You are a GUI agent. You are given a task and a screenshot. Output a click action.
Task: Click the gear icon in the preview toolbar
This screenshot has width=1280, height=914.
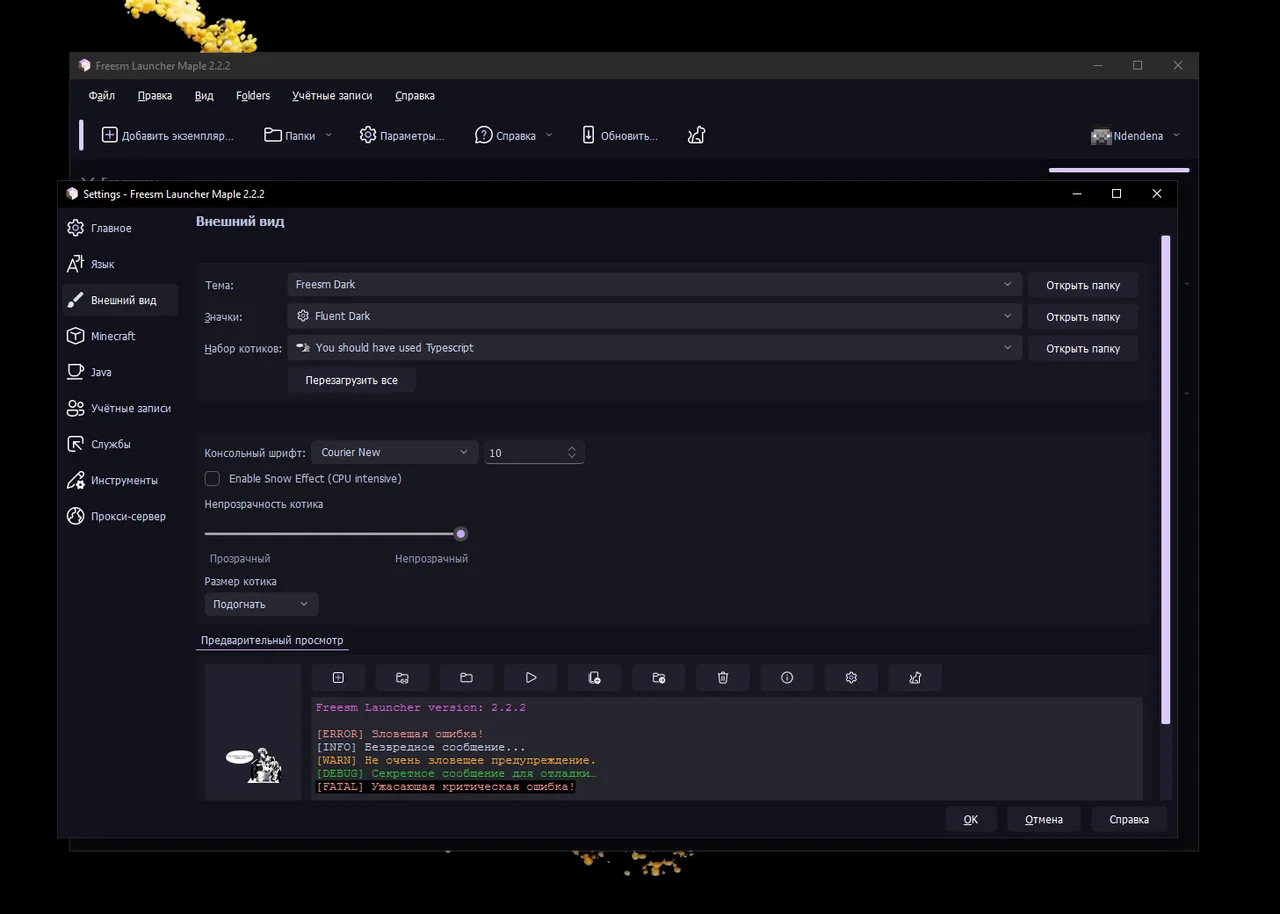(851, 678)
